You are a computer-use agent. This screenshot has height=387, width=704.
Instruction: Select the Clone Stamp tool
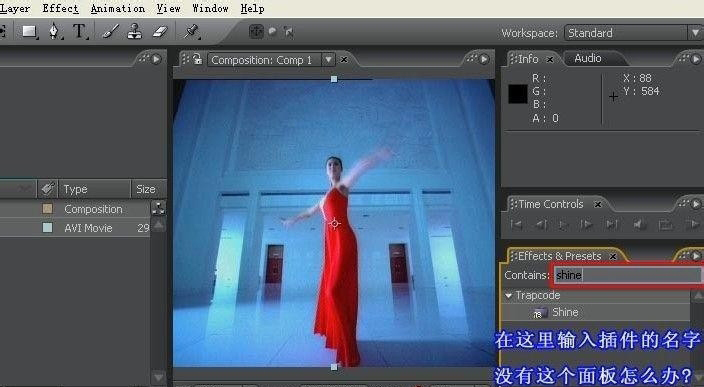[135, 31]
